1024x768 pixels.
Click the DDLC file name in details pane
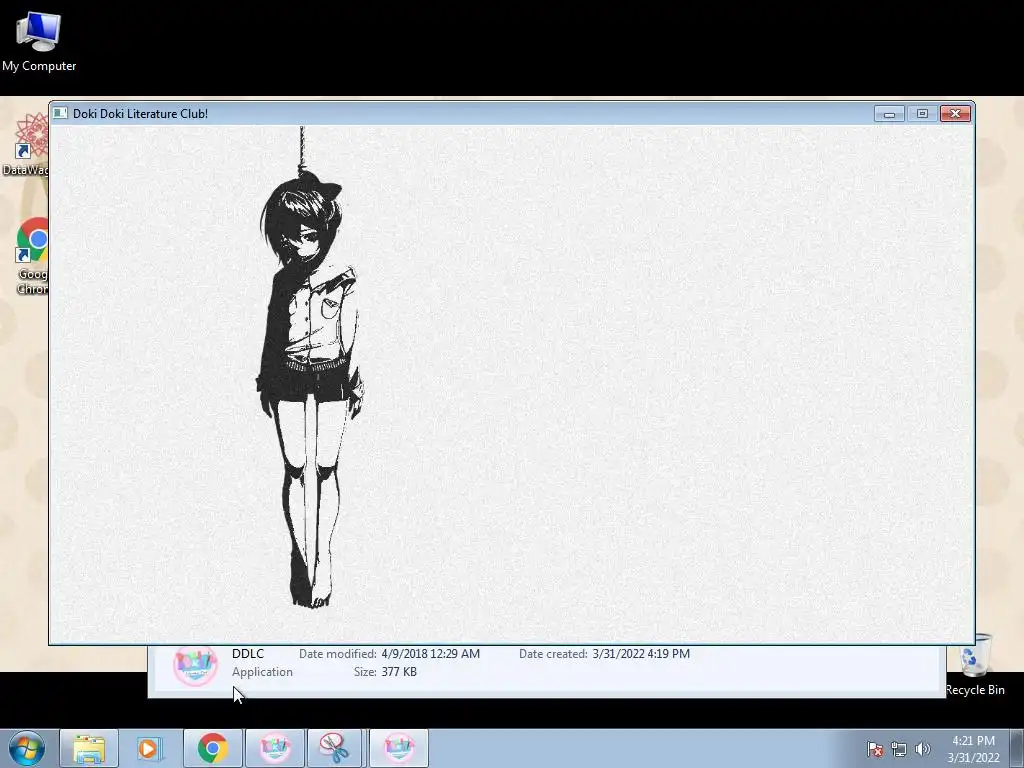click(248, 654)
